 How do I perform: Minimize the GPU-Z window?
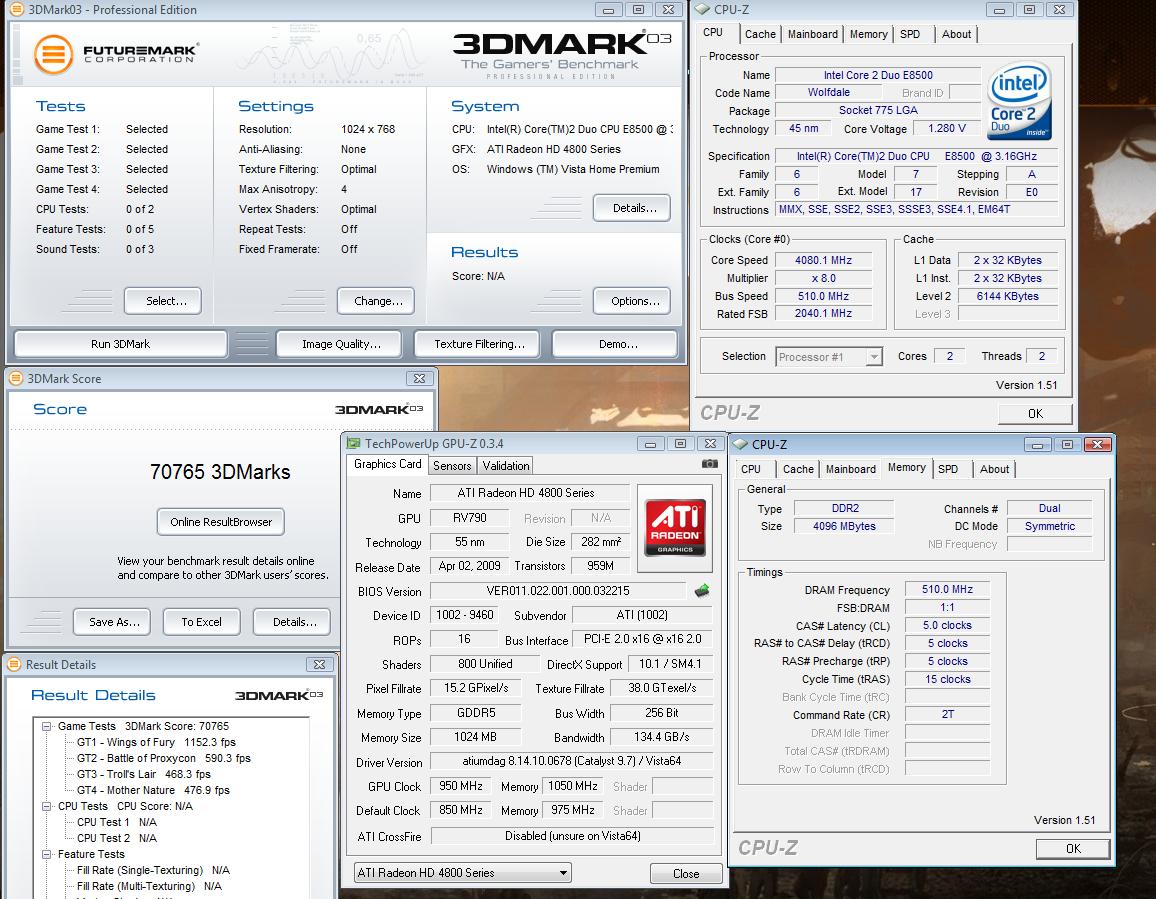[650, 443]
